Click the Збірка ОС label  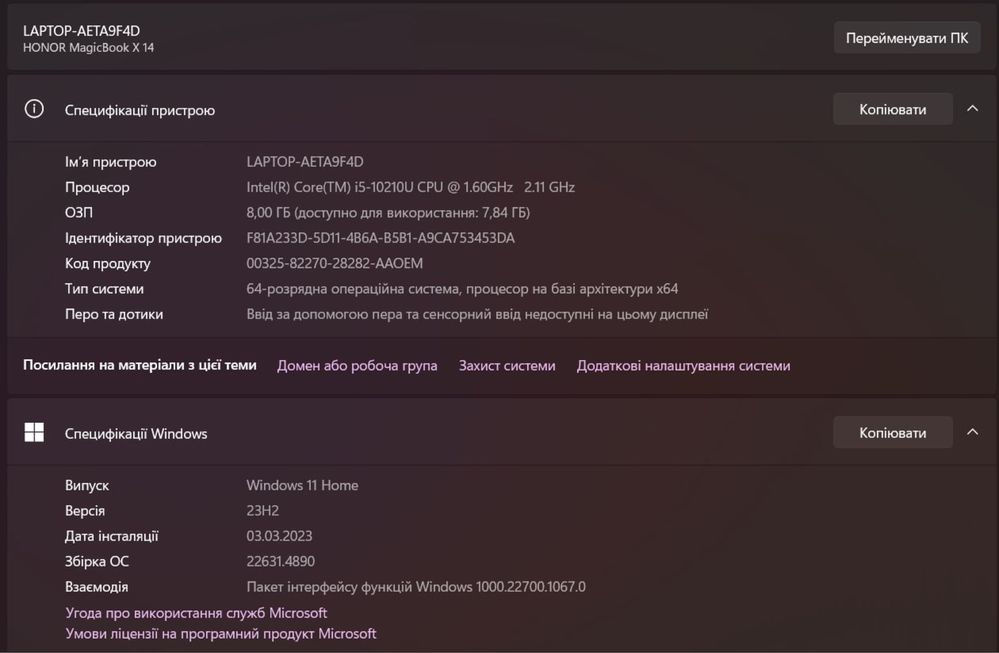97,562
